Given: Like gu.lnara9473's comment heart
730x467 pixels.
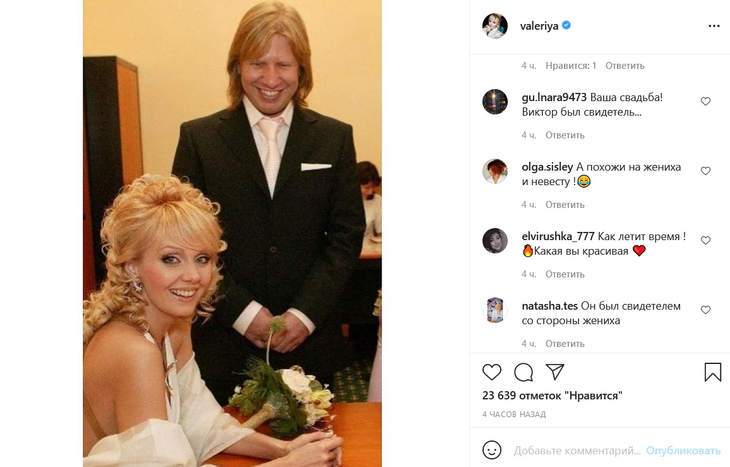Looking at the screenshot, I should (x=706, y=101).
